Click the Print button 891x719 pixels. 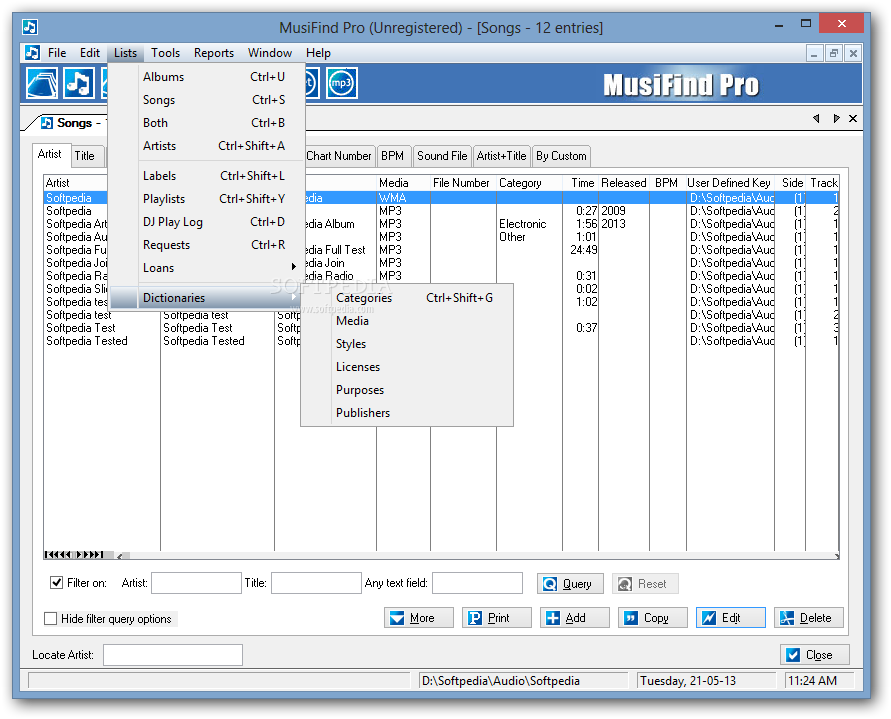pyautogui.click(x=497, y=618)
